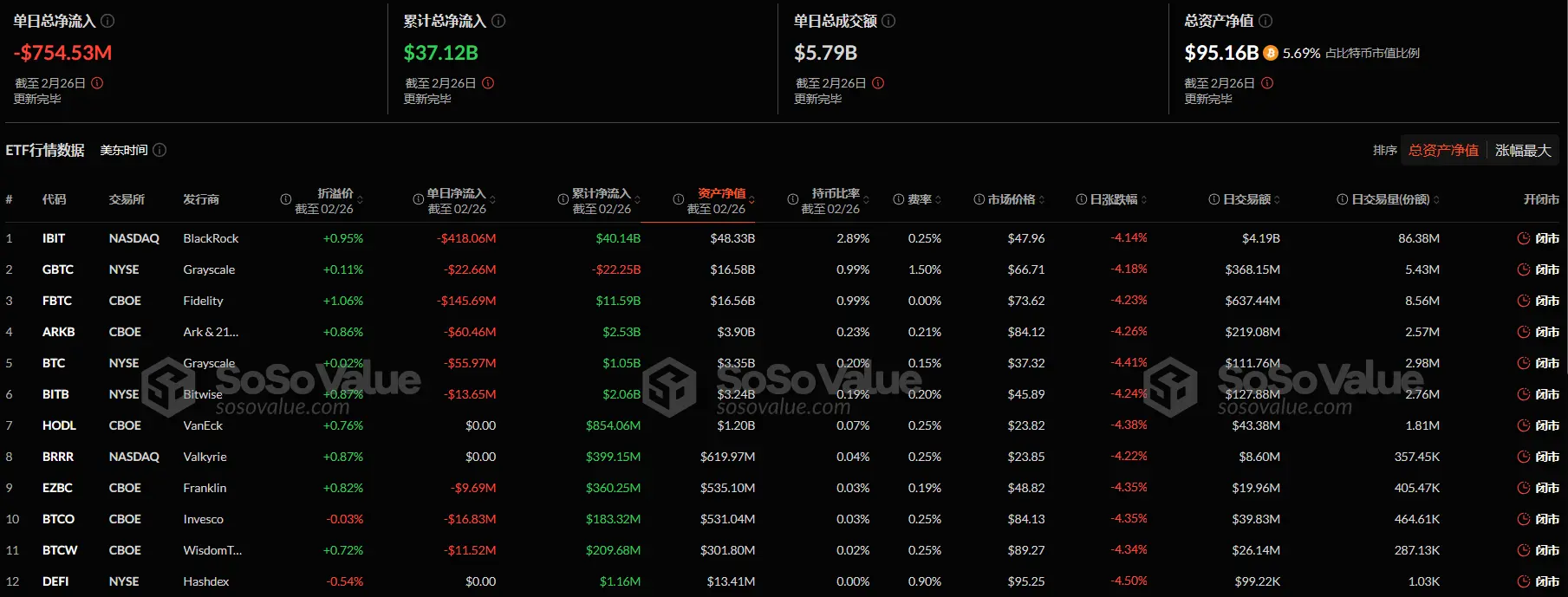The image size is (1568, 597).
Task: Sort by 累计净流入 using its sort arrows
Action: [x=637, y=200]
